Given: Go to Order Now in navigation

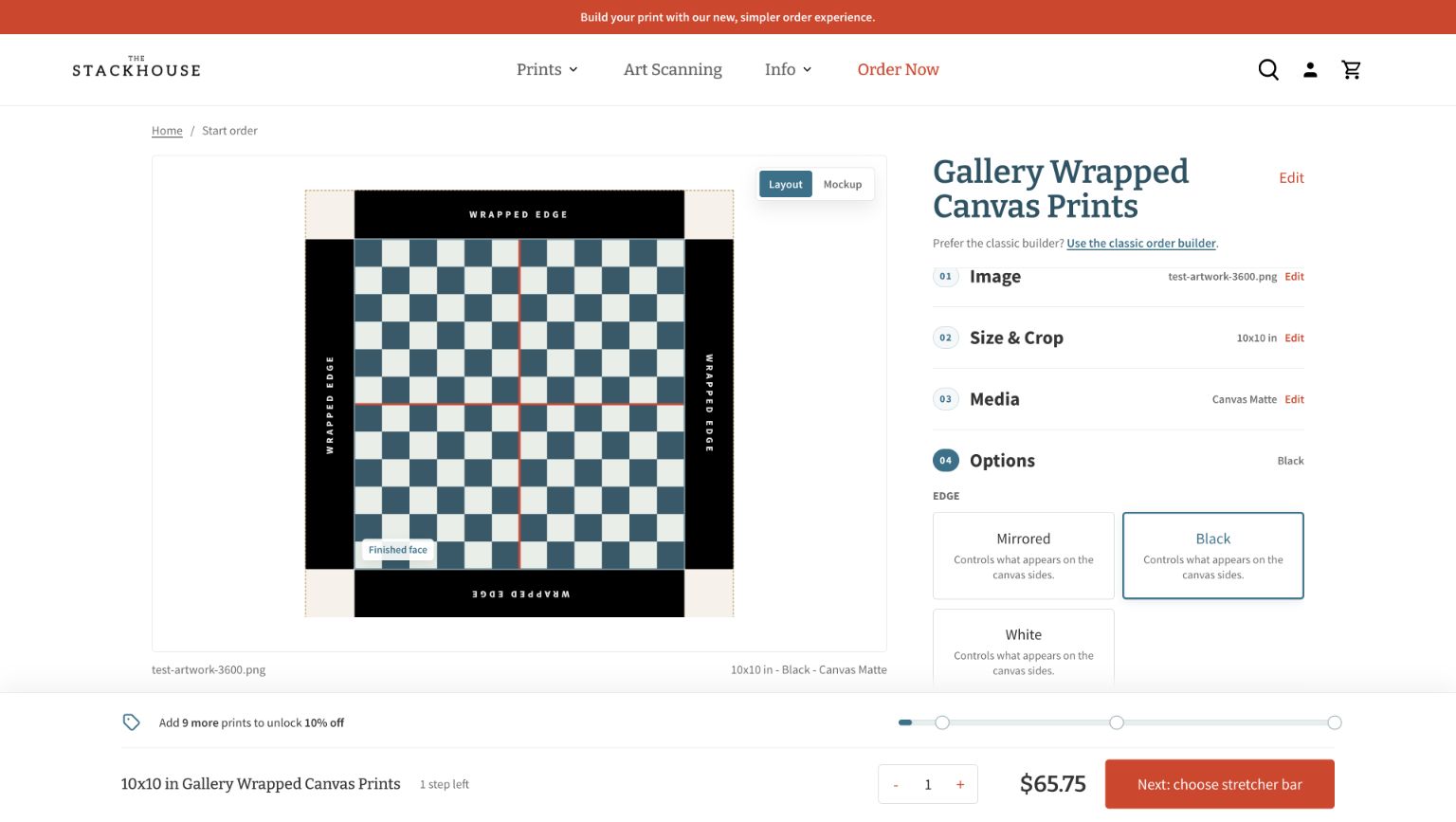Looking at the screenshot, I should pyautogui.click(x=898, y=69).
